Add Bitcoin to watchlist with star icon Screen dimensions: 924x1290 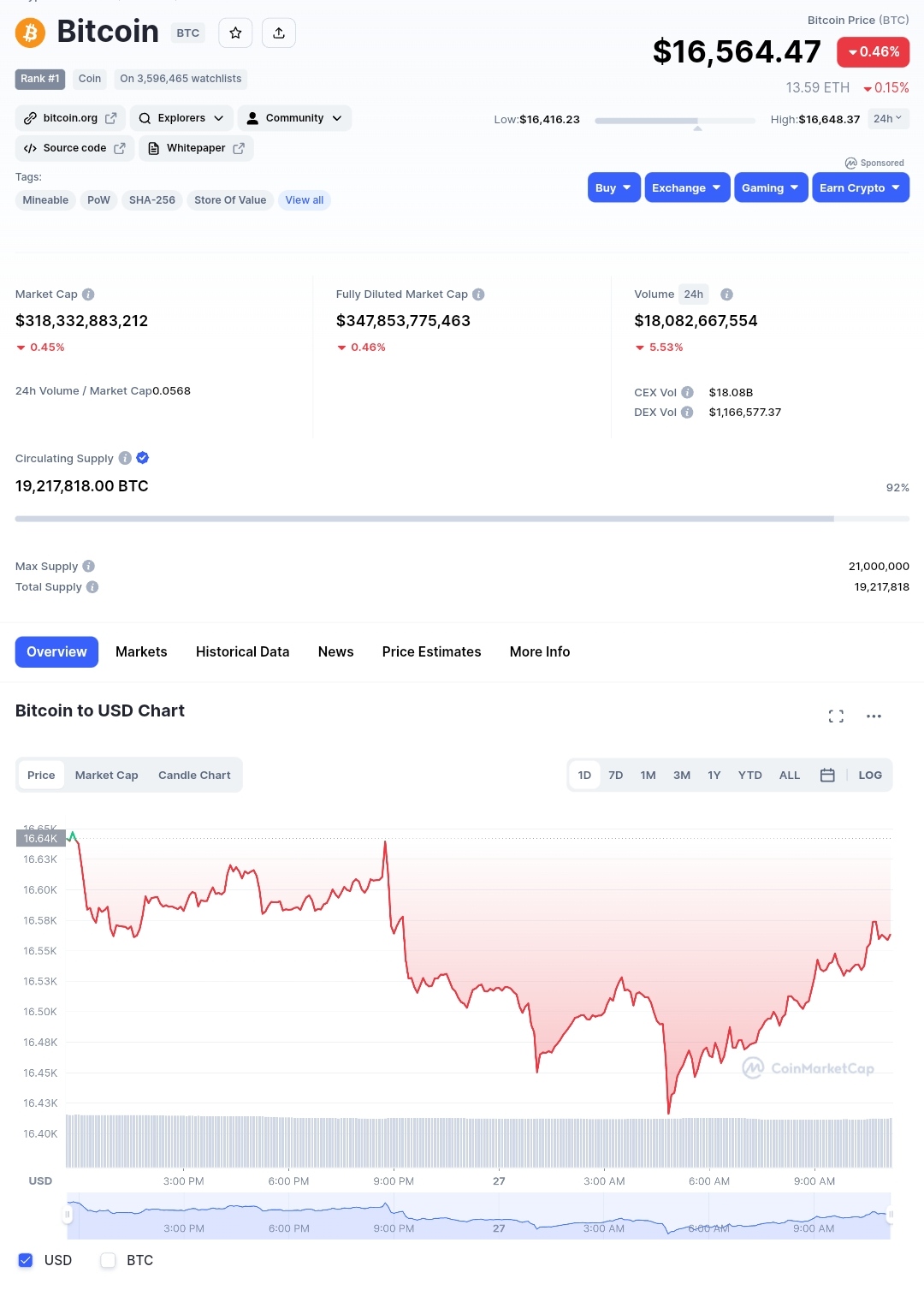(x=235, y=33)
